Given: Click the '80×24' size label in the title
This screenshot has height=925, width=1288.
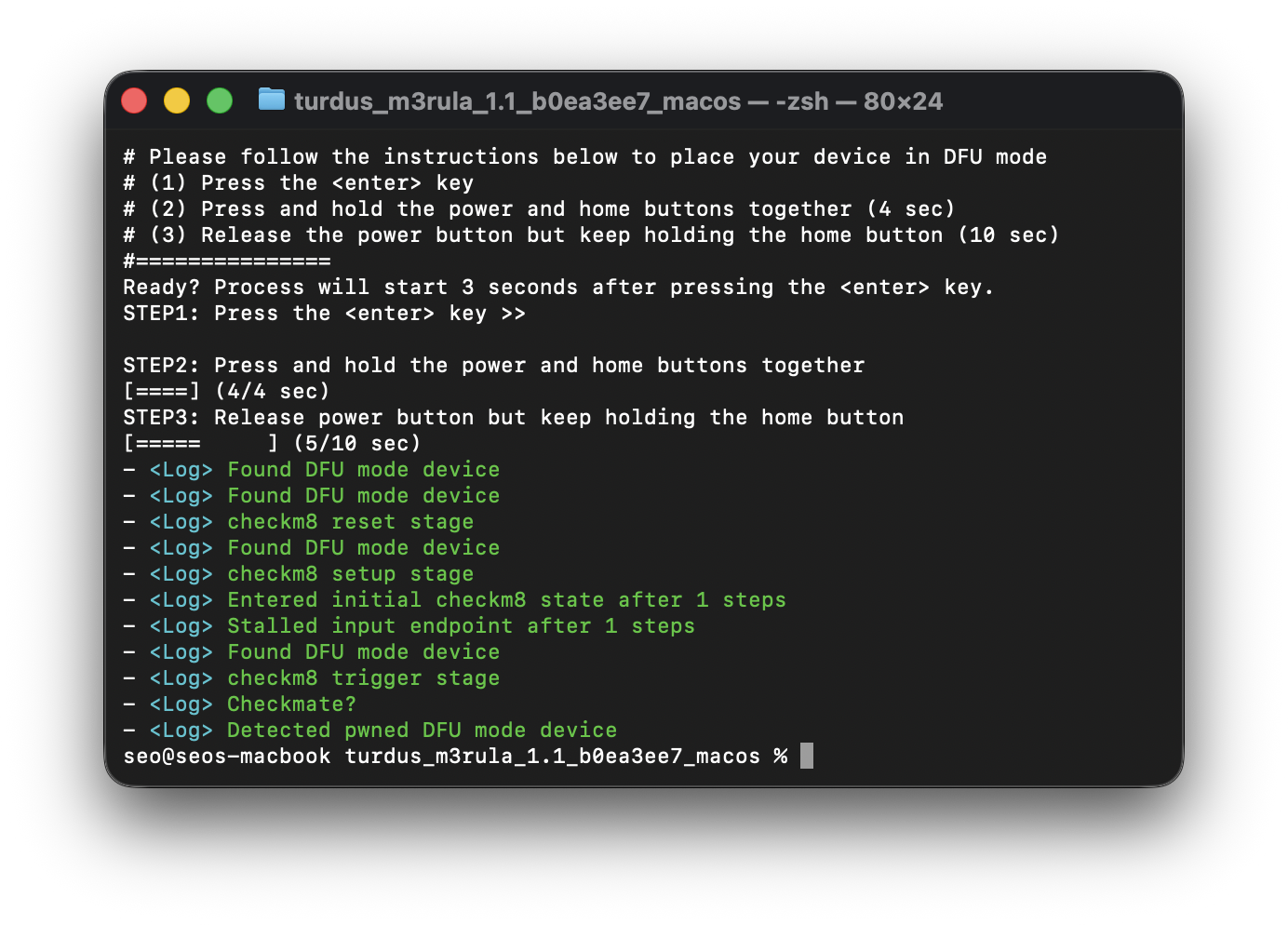Looking at the screenshot, I should coord(903,101).
